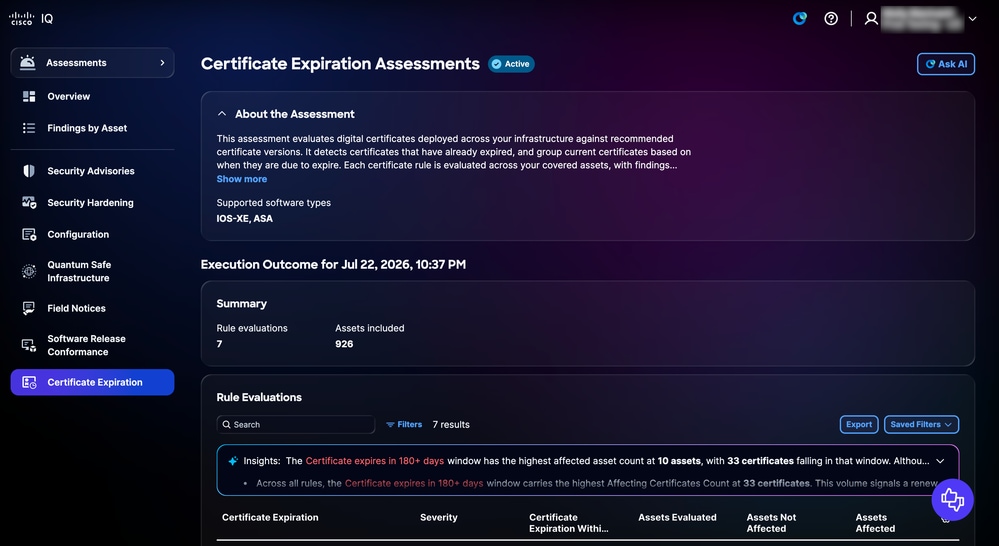The width and height of the screenshot is (999, 546).
Task: Click the Security Hardening icon
Action: click(29, 203)
